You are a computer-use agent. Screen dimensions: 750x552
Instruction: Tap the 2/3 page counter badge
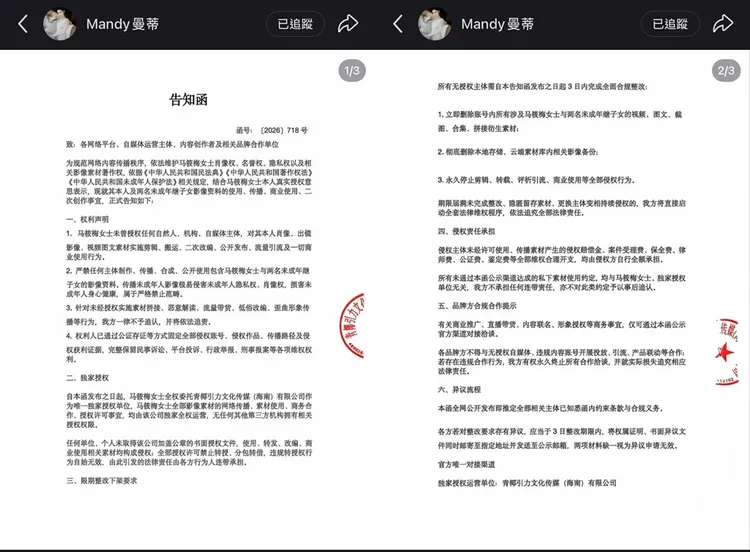point(726,71)
